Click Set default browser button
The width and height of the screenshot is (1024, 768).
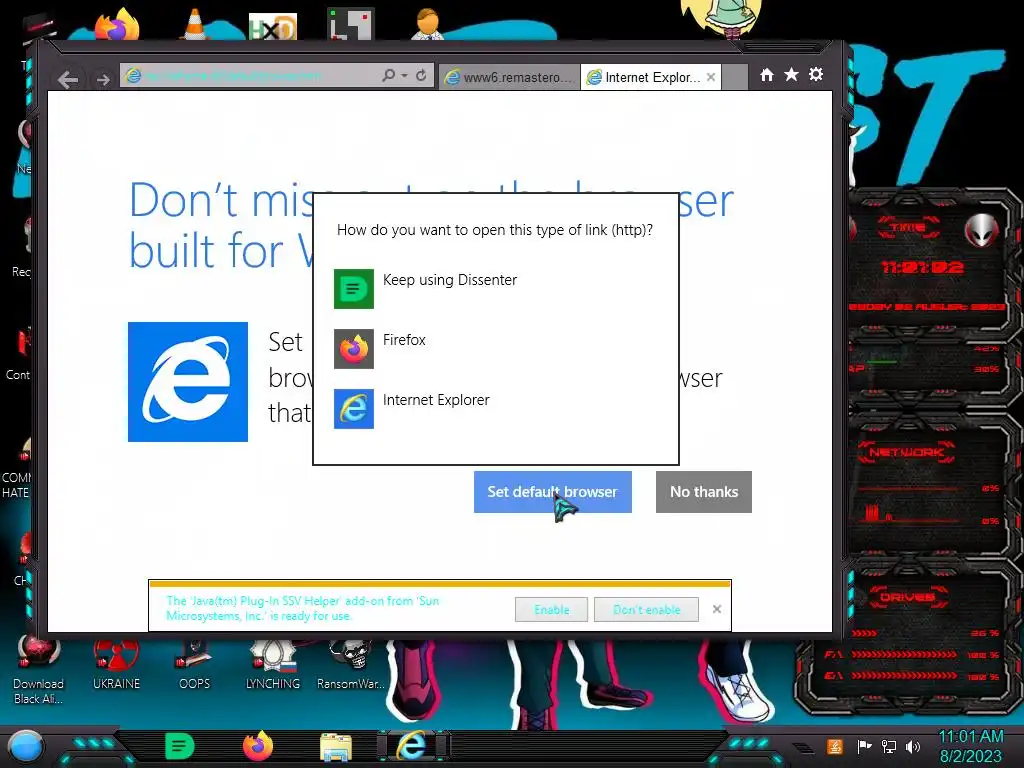[x=552, y=492]
